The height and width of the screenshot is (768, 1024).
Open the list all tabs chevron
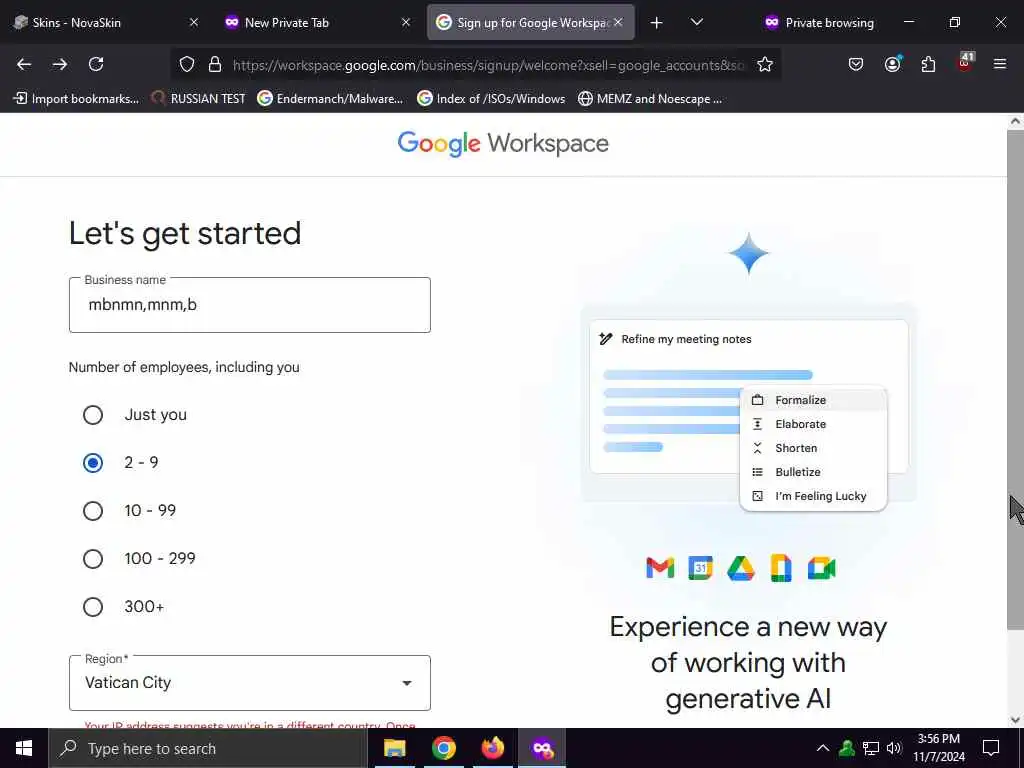click(697, 22)
